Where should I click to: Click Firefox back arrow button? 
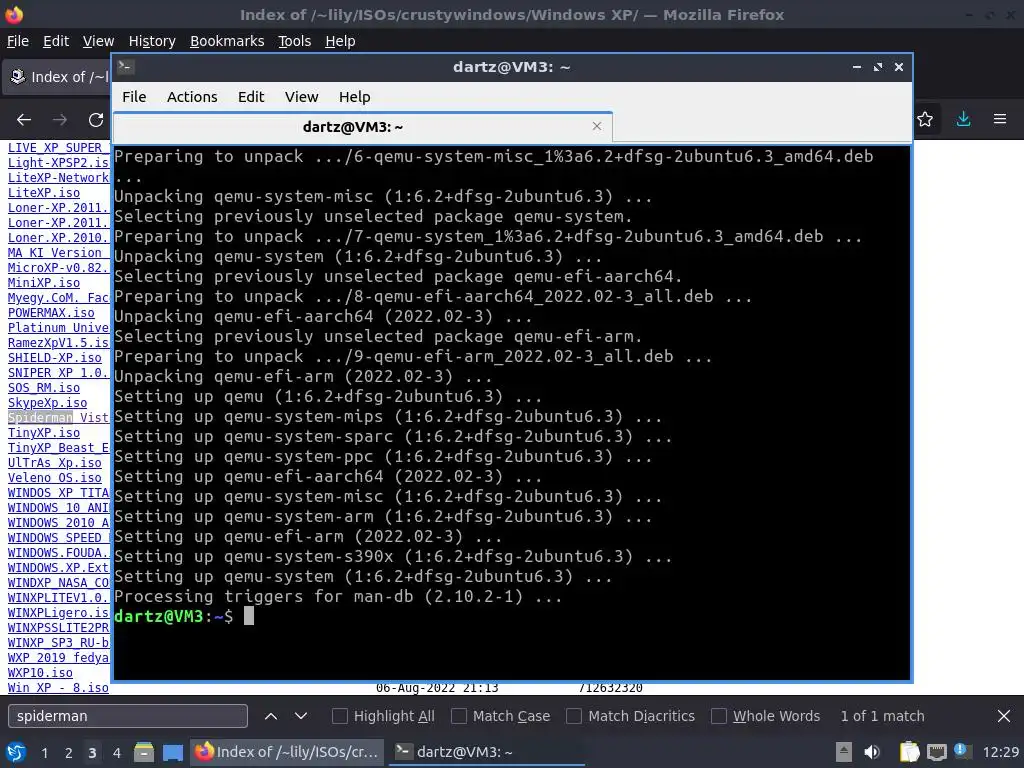24,120
